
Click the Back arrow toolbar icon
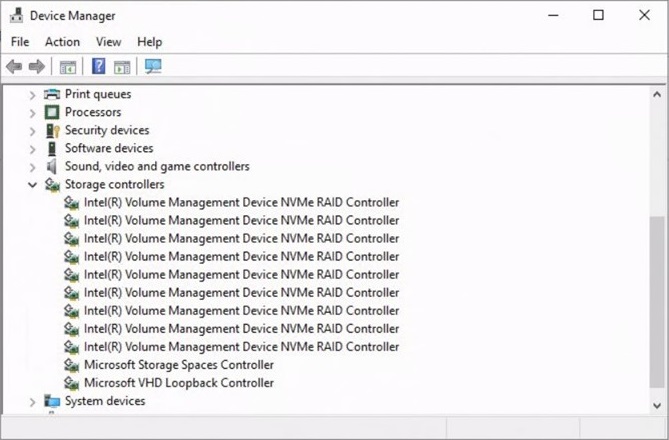click(x=14, y=67)
